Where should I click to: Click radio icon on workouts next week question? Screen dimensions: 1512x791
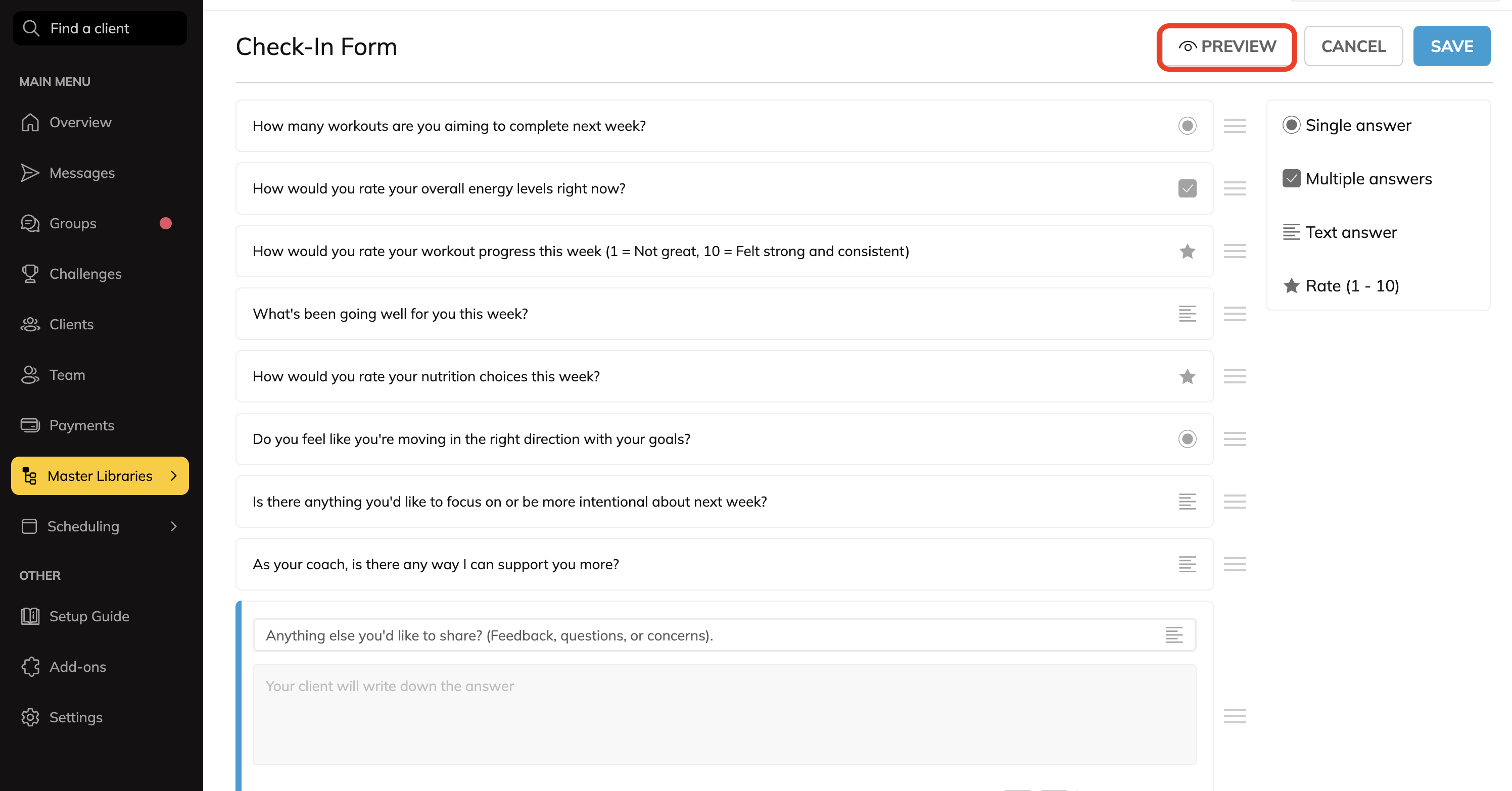(x=1187, y=126)
